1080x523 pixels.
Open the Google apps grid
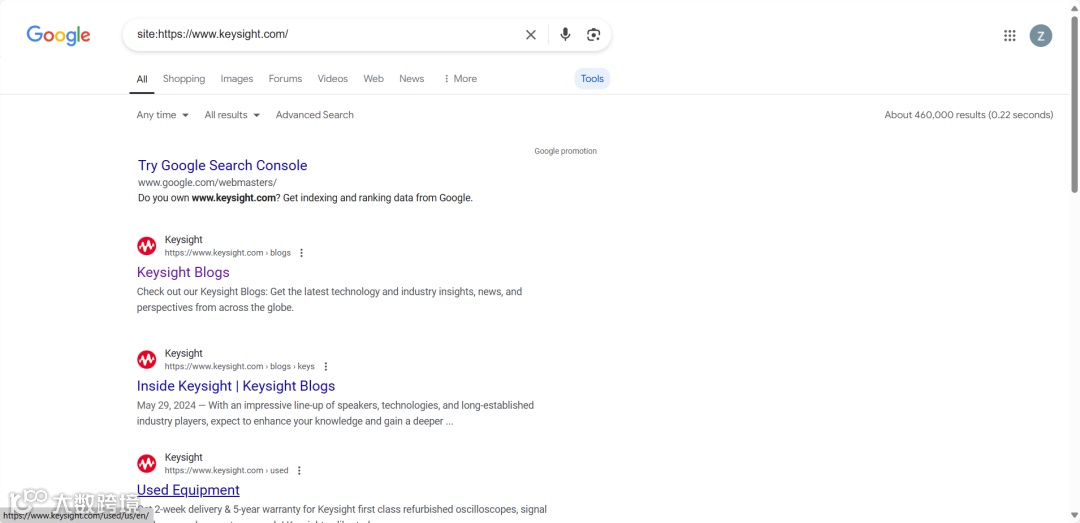pyautogui.click(x=1010, y=36)
